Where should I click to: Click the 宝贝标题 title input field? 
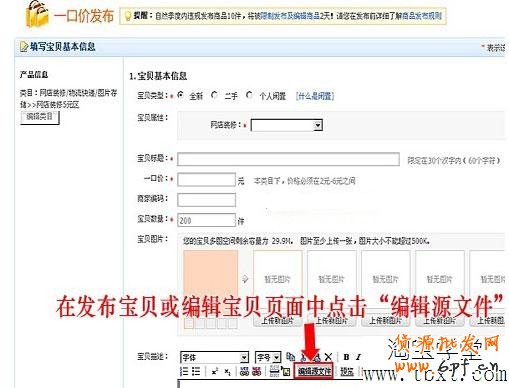click(x=288, y=159)
